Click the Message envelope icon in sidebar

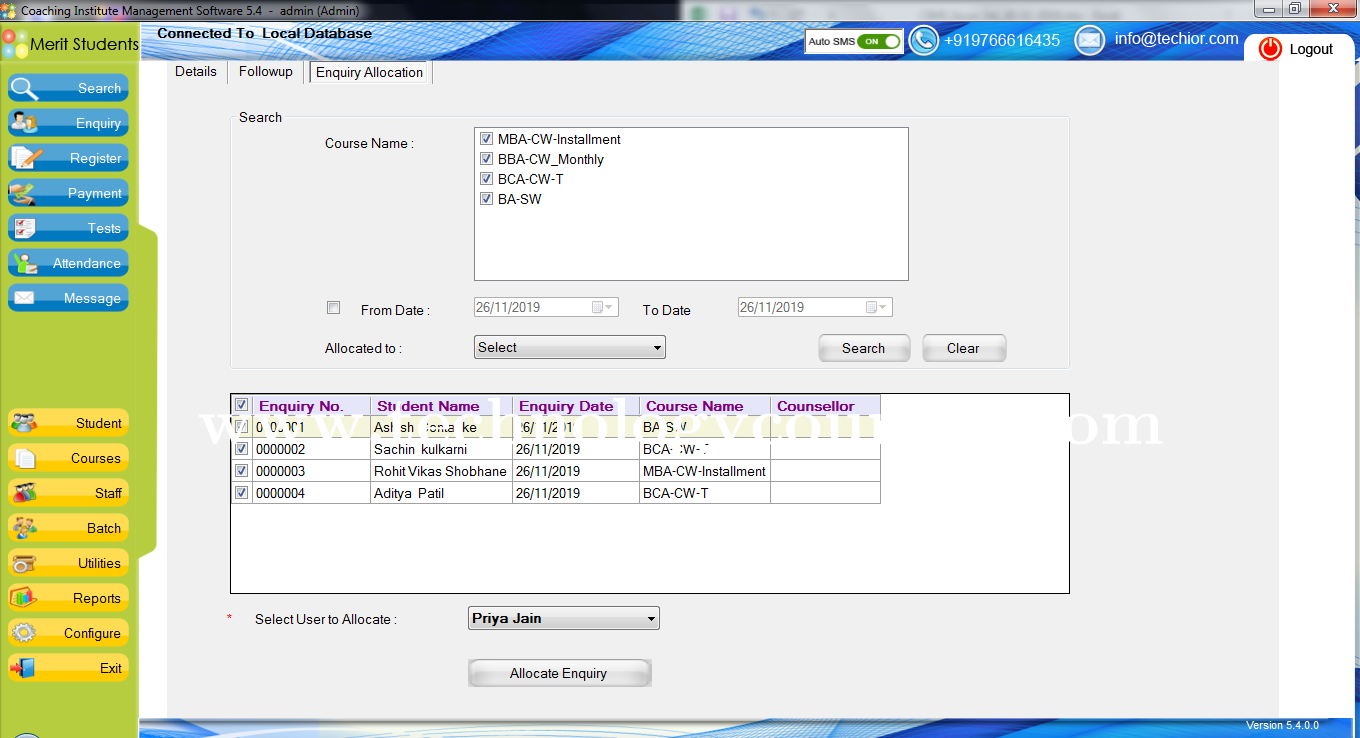24,298
